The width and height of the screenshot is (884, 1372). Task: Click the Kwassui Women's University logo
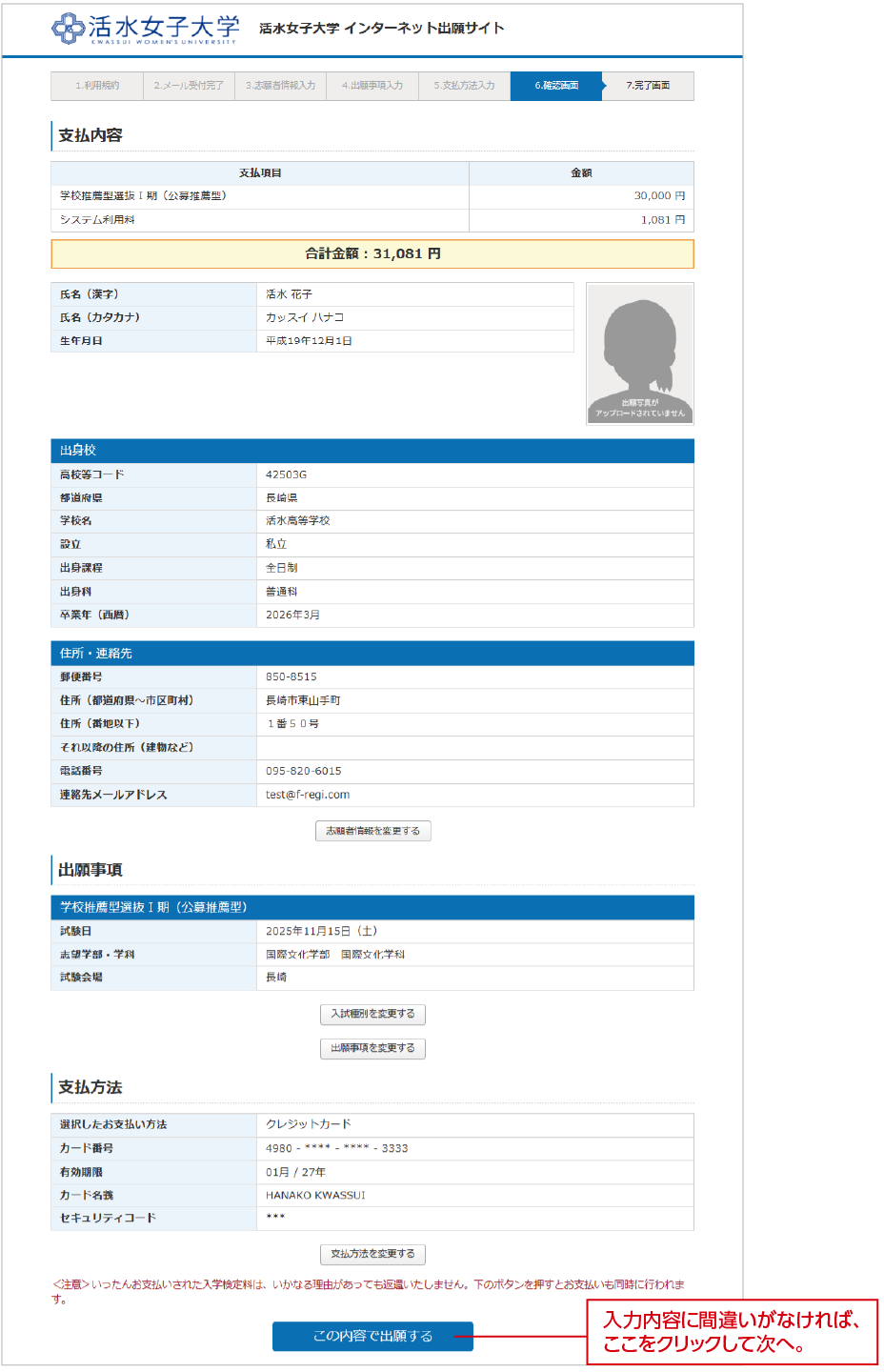(145, 29)
